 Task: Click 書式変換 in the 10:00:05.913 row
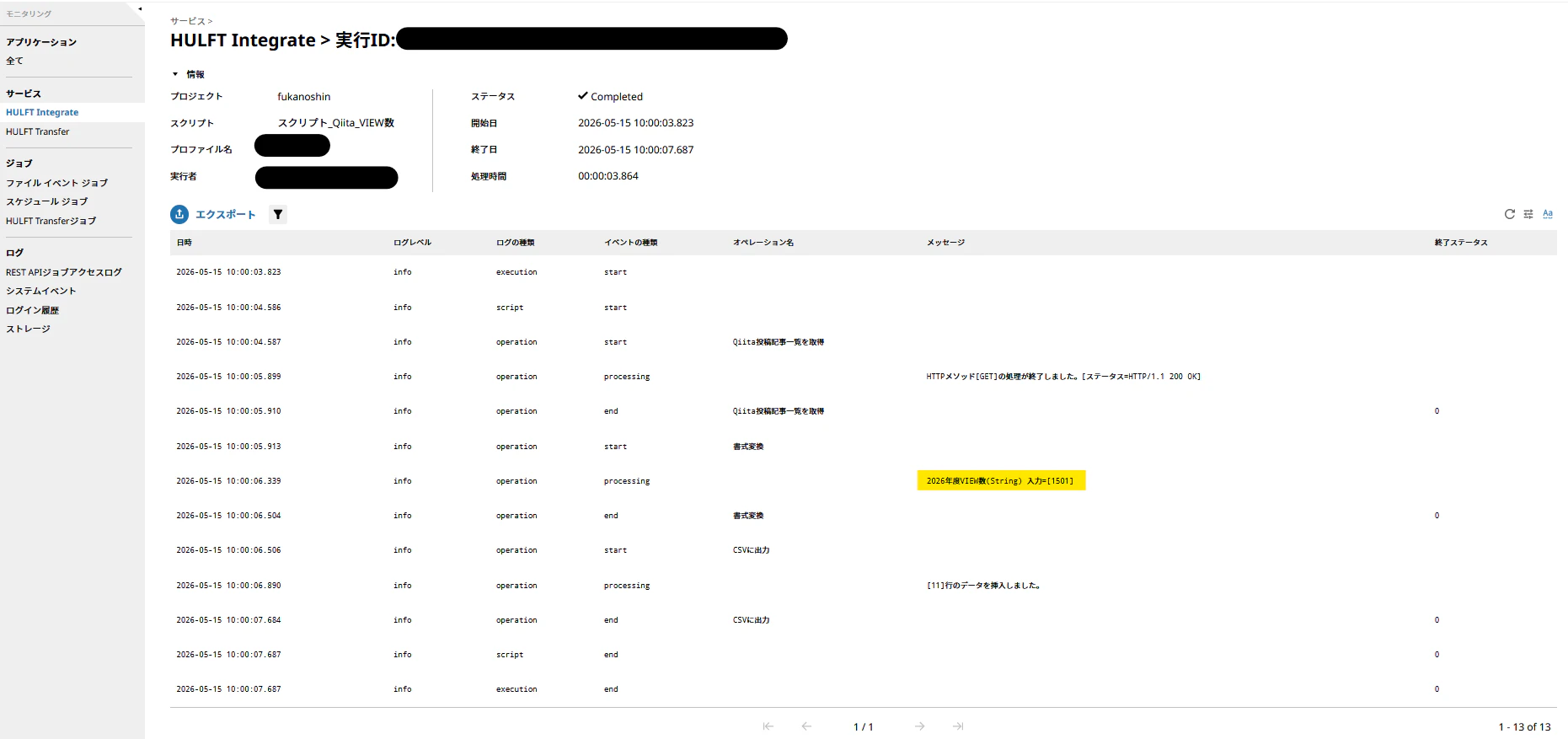[x=748, y=447]
